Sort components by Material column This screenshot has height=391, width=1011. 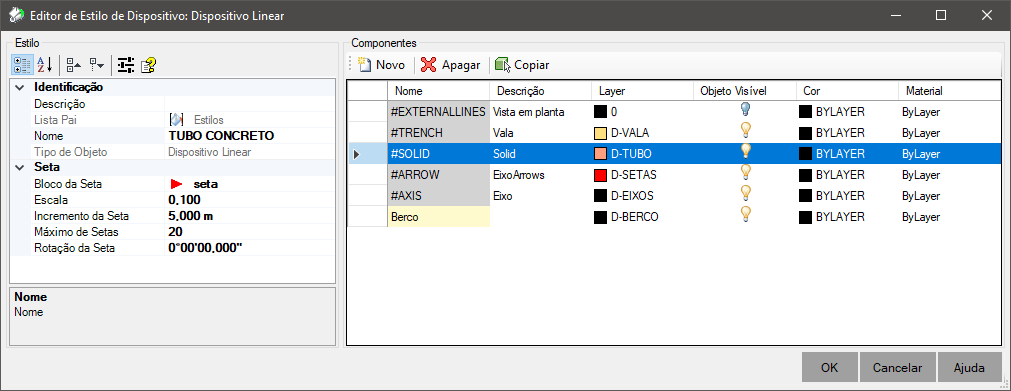point(949,91)
